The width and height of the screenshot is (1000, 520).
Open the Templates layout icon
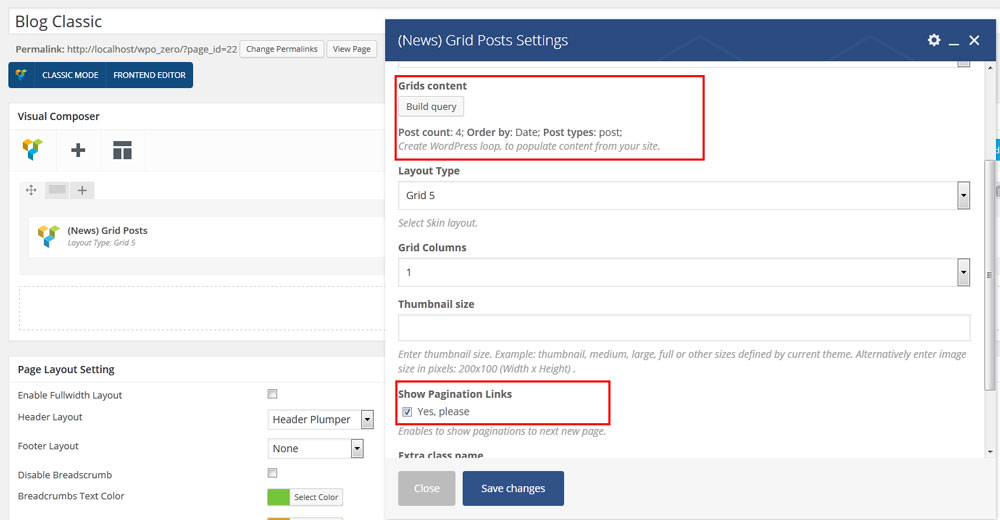click(x=122, y=150)
